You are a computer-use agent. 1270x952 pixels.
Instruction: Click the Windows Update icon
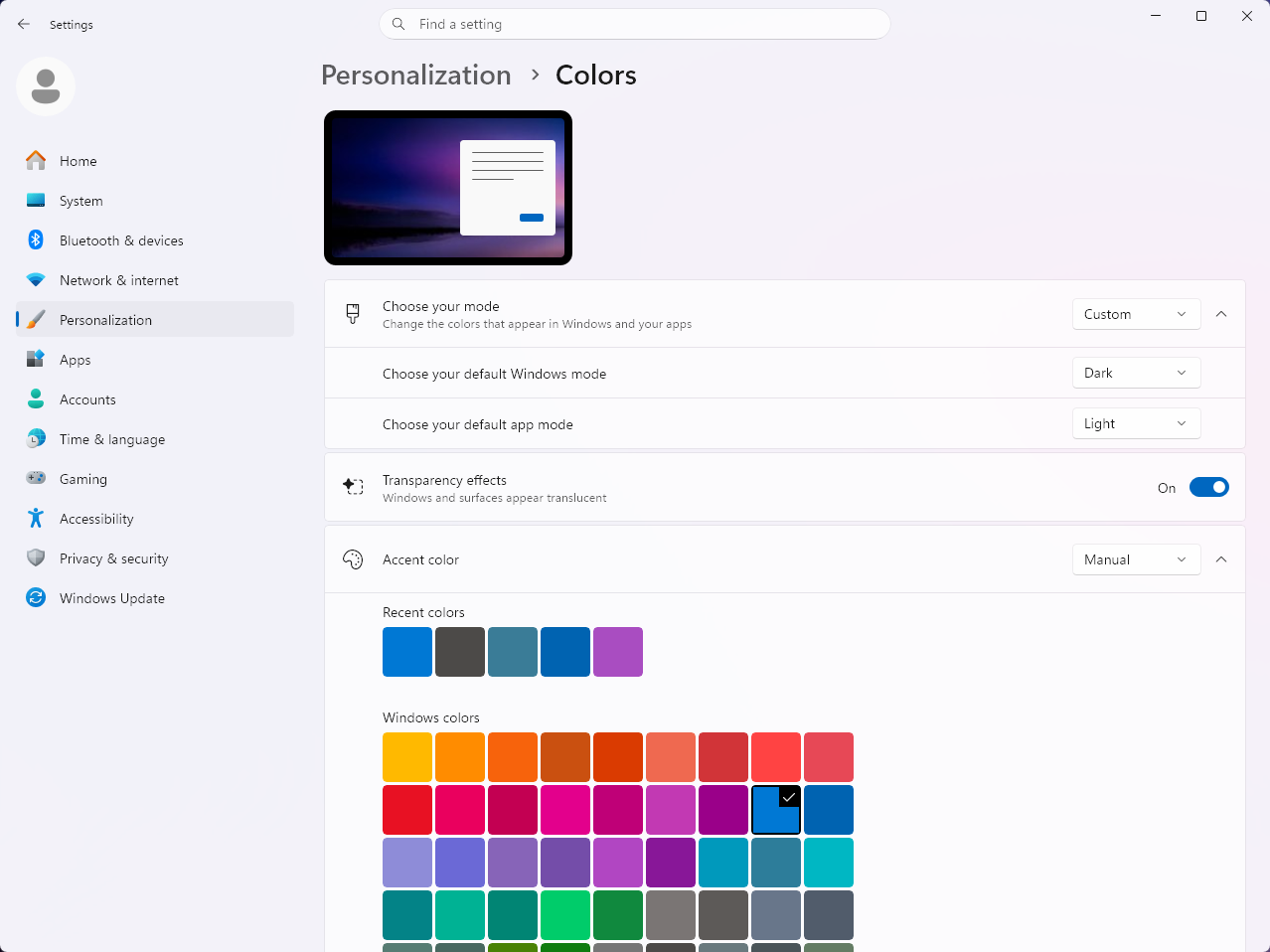click(x=36, y=597)
